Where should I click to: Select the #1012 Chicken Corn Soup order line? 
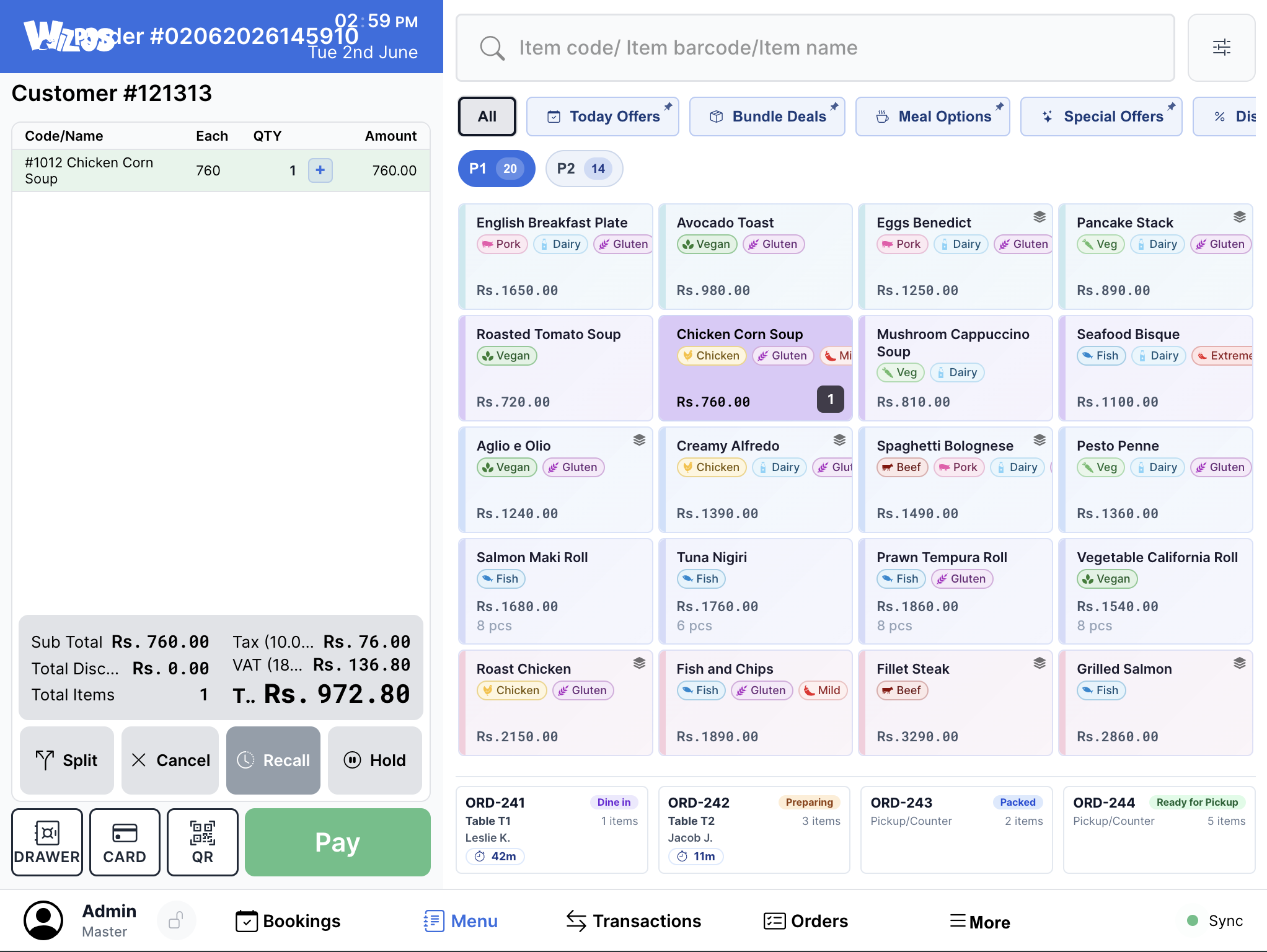[221, 170]
